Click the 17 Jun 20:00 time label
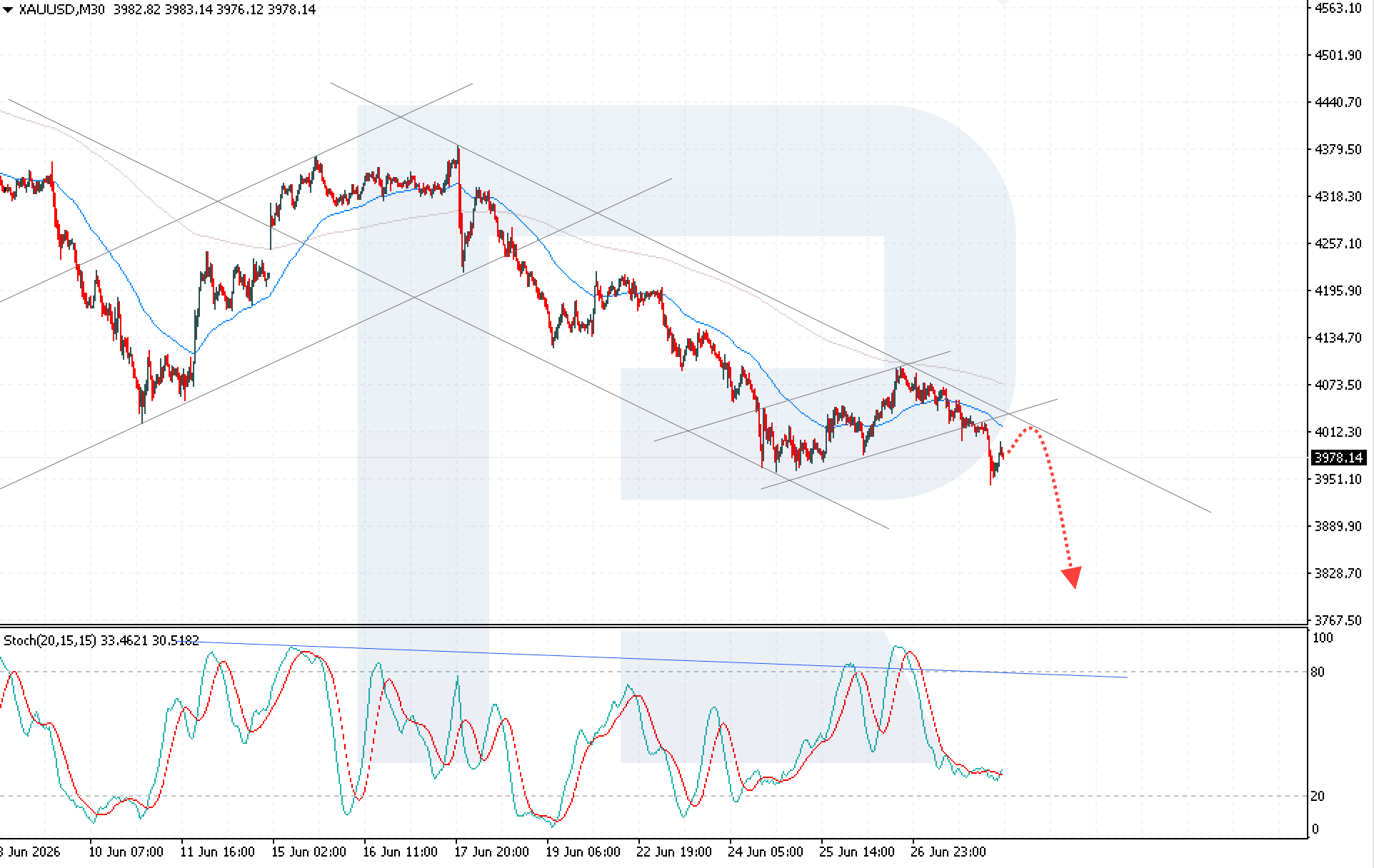This screenshot has width=1374, height=868. click(491, 852)
